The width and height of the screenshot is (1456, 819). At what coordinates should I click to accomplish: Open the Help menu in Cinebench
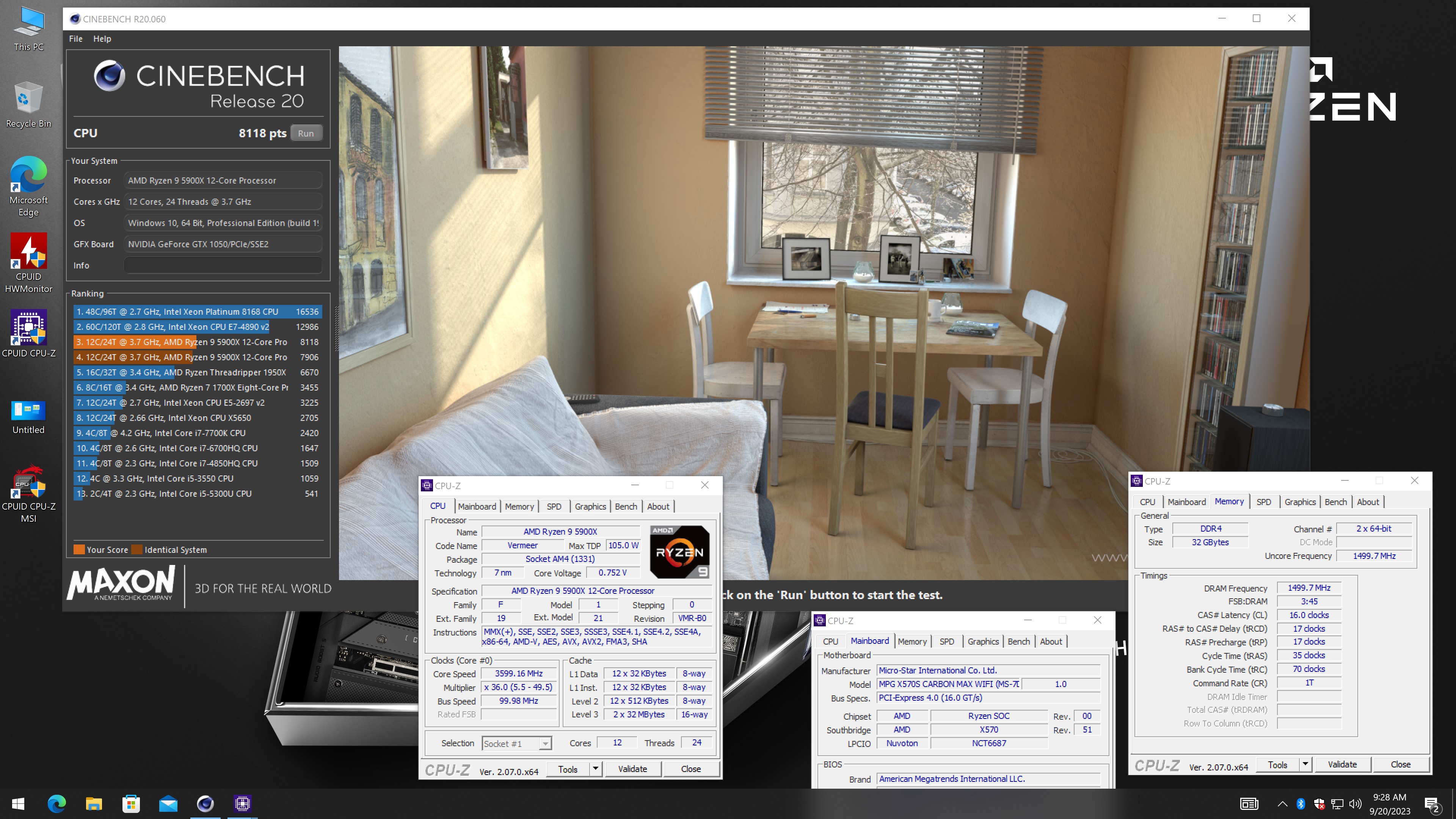(x=102, y=38)
